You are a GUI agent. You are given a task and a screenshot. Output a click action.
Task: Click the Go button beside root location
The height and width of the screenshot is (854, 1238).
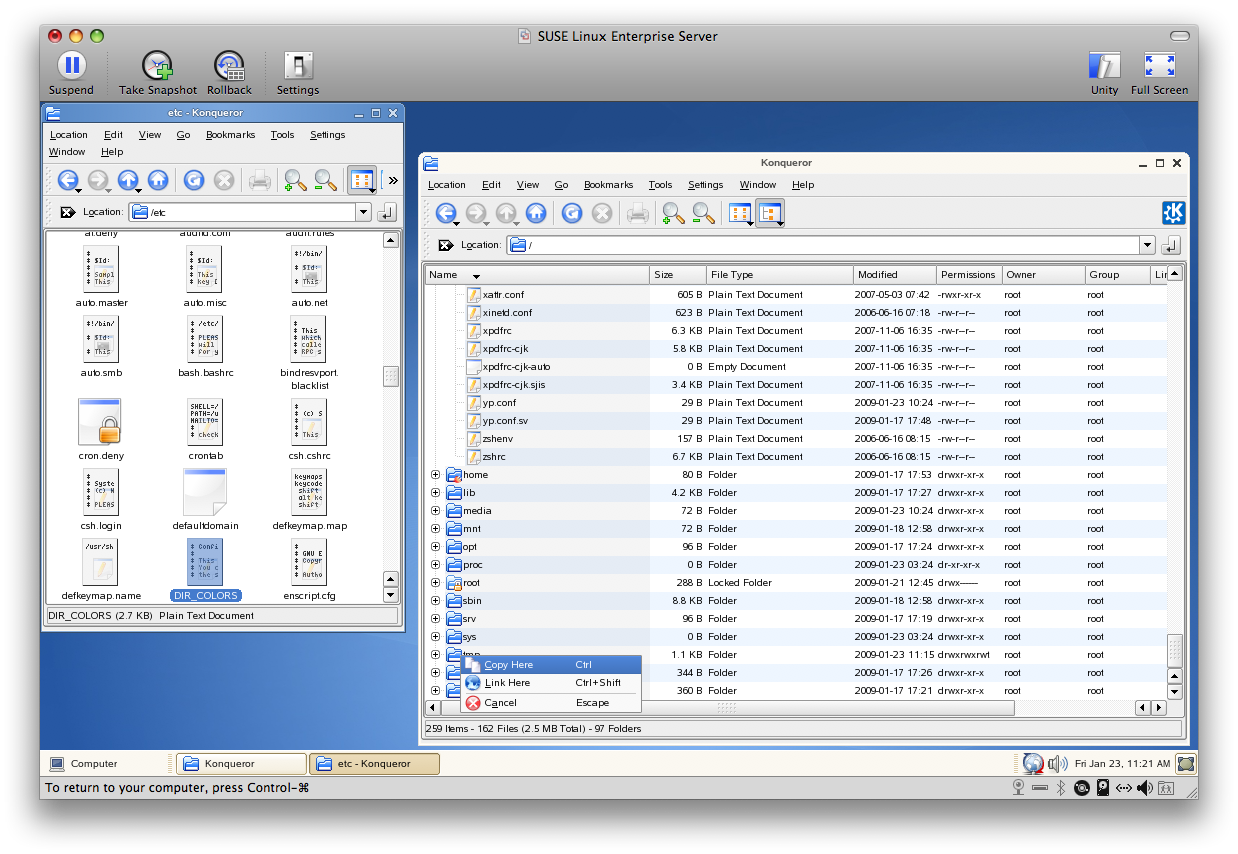click(x=1171, y=245)
